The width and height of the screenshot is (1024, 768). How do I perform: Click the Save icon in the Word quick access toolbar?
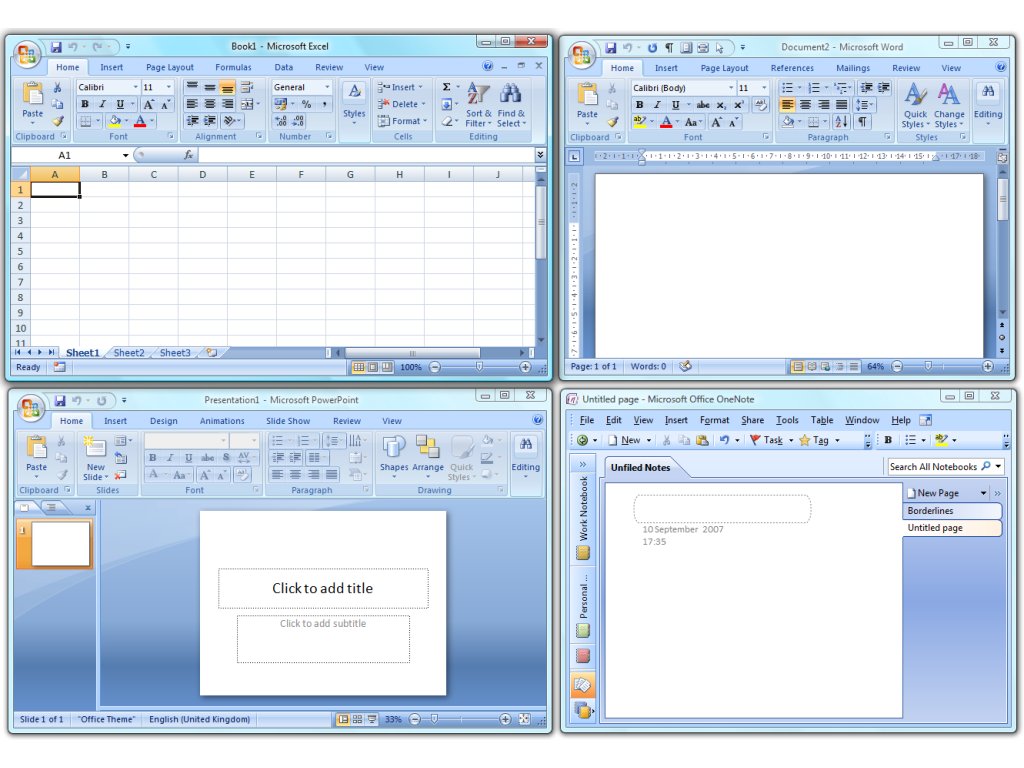[611, 48]
